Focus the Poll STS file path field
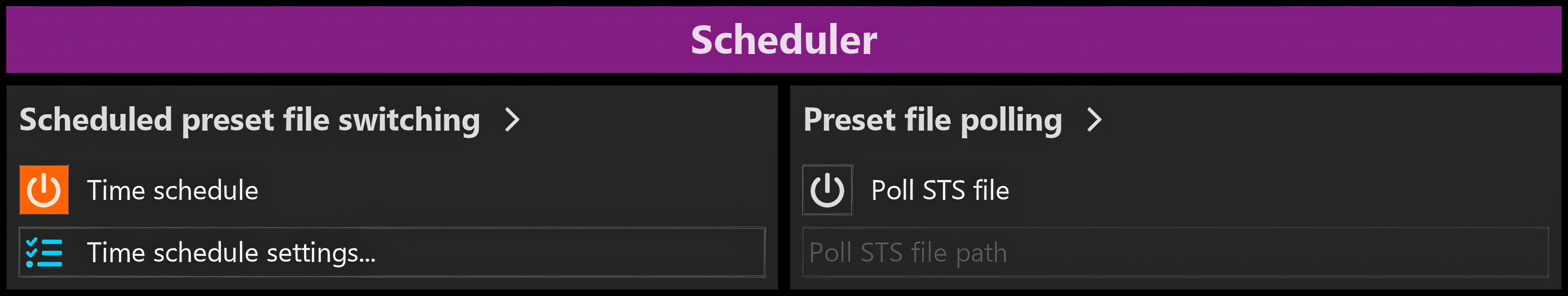This screenshot has width=1568, height=296. 1176,252
